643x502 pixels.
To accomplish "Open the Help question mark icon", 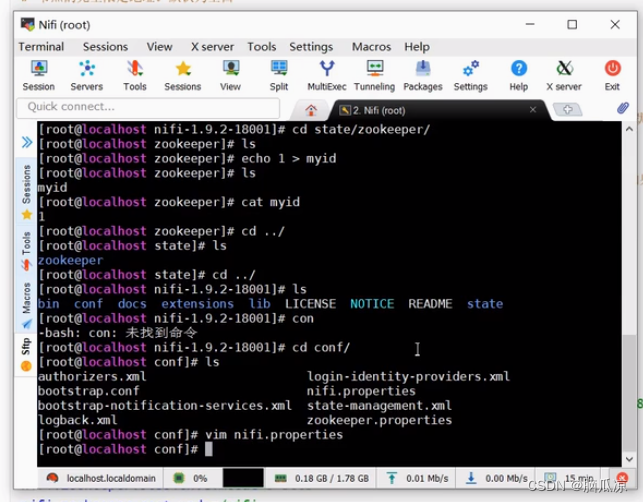I will coord(519,76).
